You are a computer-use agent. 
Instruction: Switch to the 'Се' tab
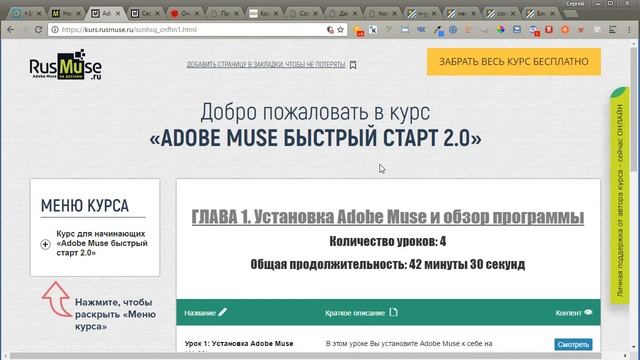145,13
